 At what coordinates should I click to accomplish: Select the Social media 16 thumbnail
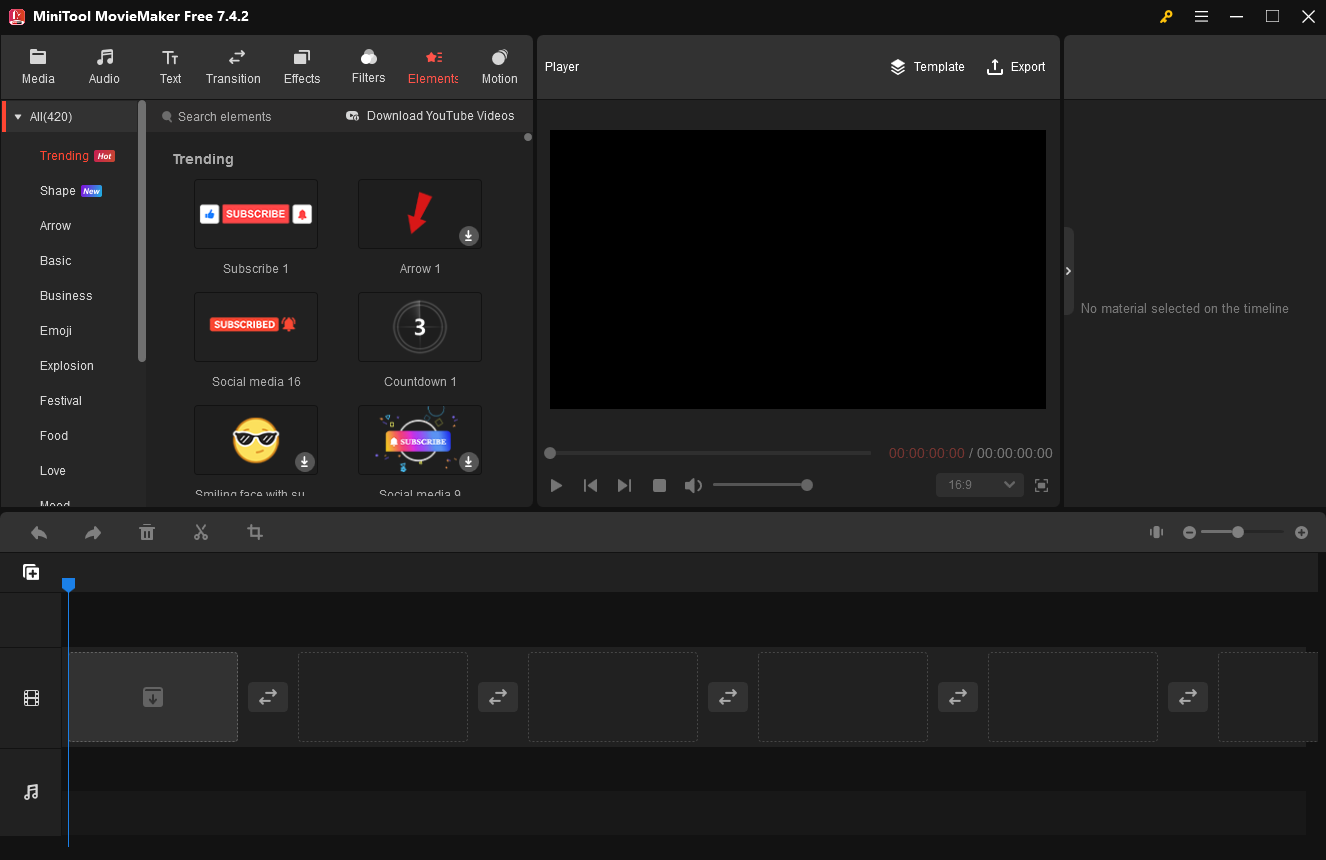(x=256, y=327)
